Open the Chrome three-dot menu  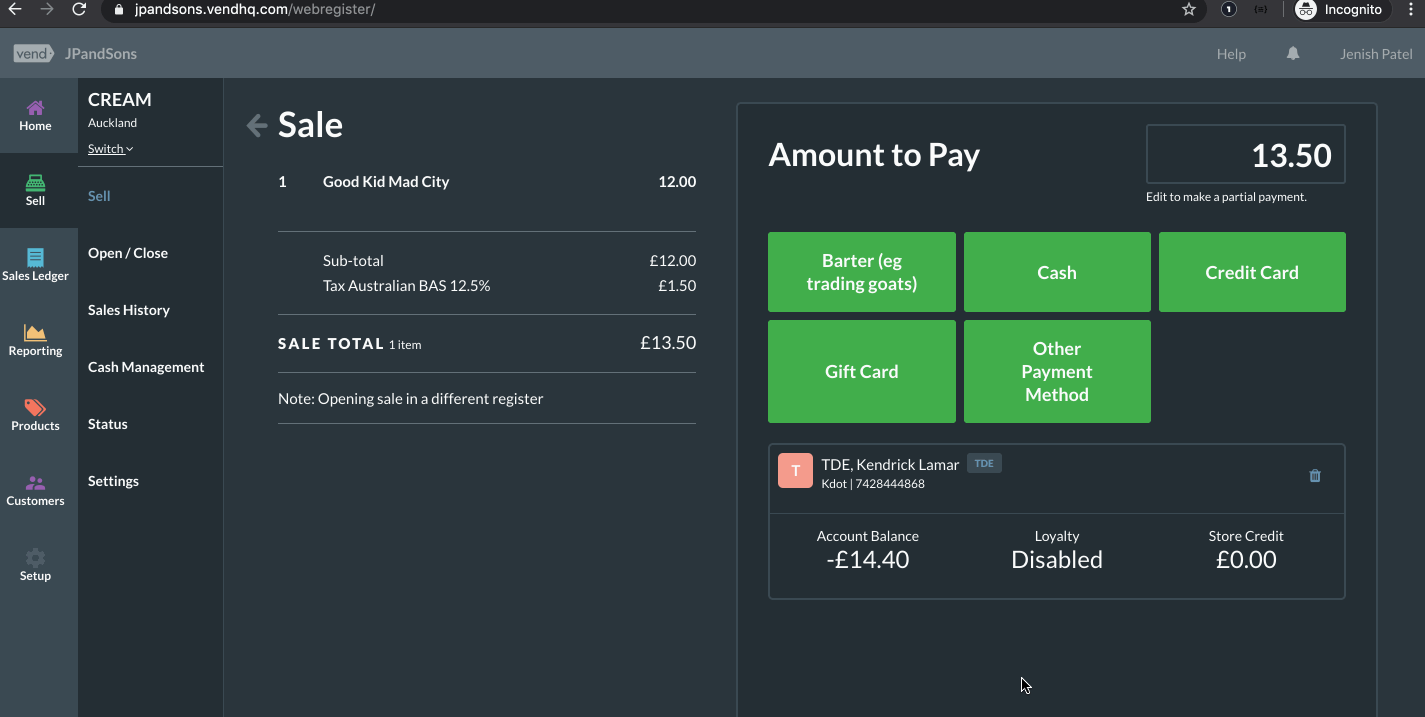1410,10
